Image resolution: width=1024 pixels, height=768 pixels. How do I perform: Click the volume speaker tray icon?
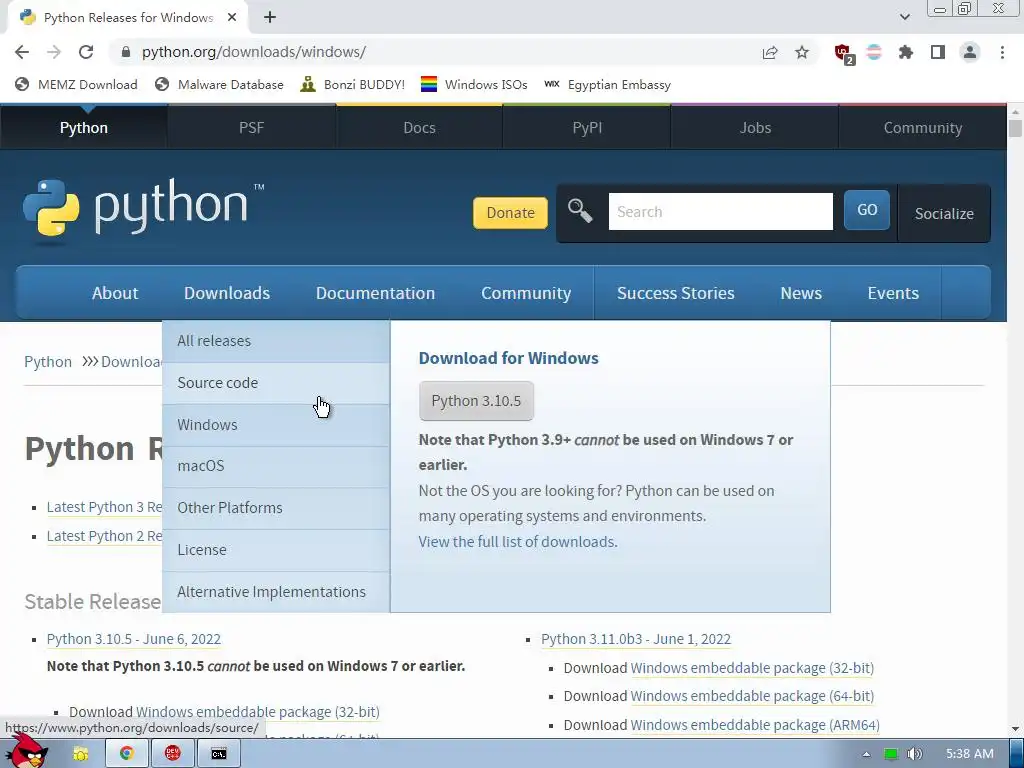[914, 754]
